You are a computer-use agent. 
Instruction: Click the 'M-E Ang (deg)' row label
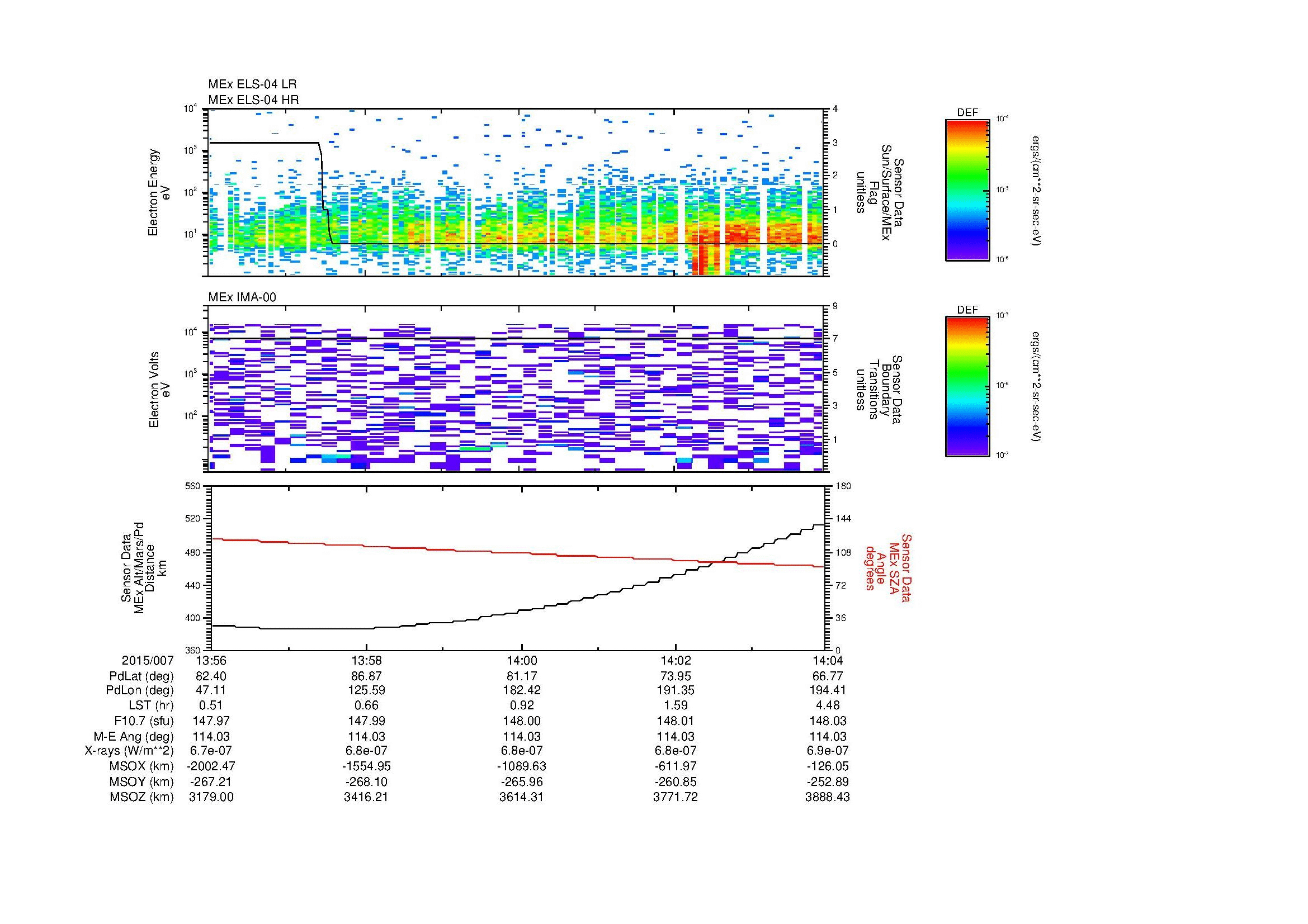(x=135, y=737)
